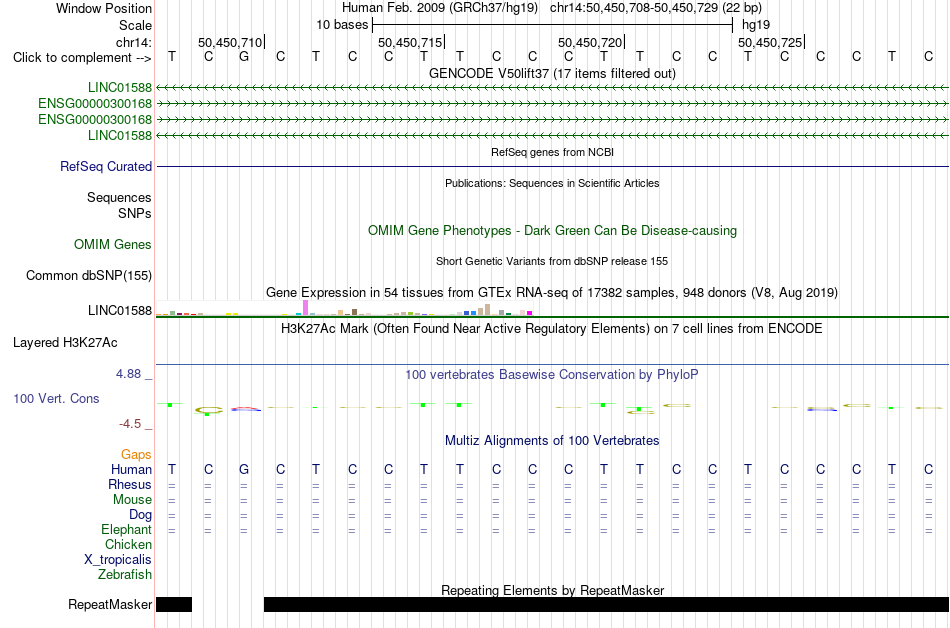This screenshot has width=950, height=628.
Task: Select the Rhesus alignment row label
Action: coord(130,484)
